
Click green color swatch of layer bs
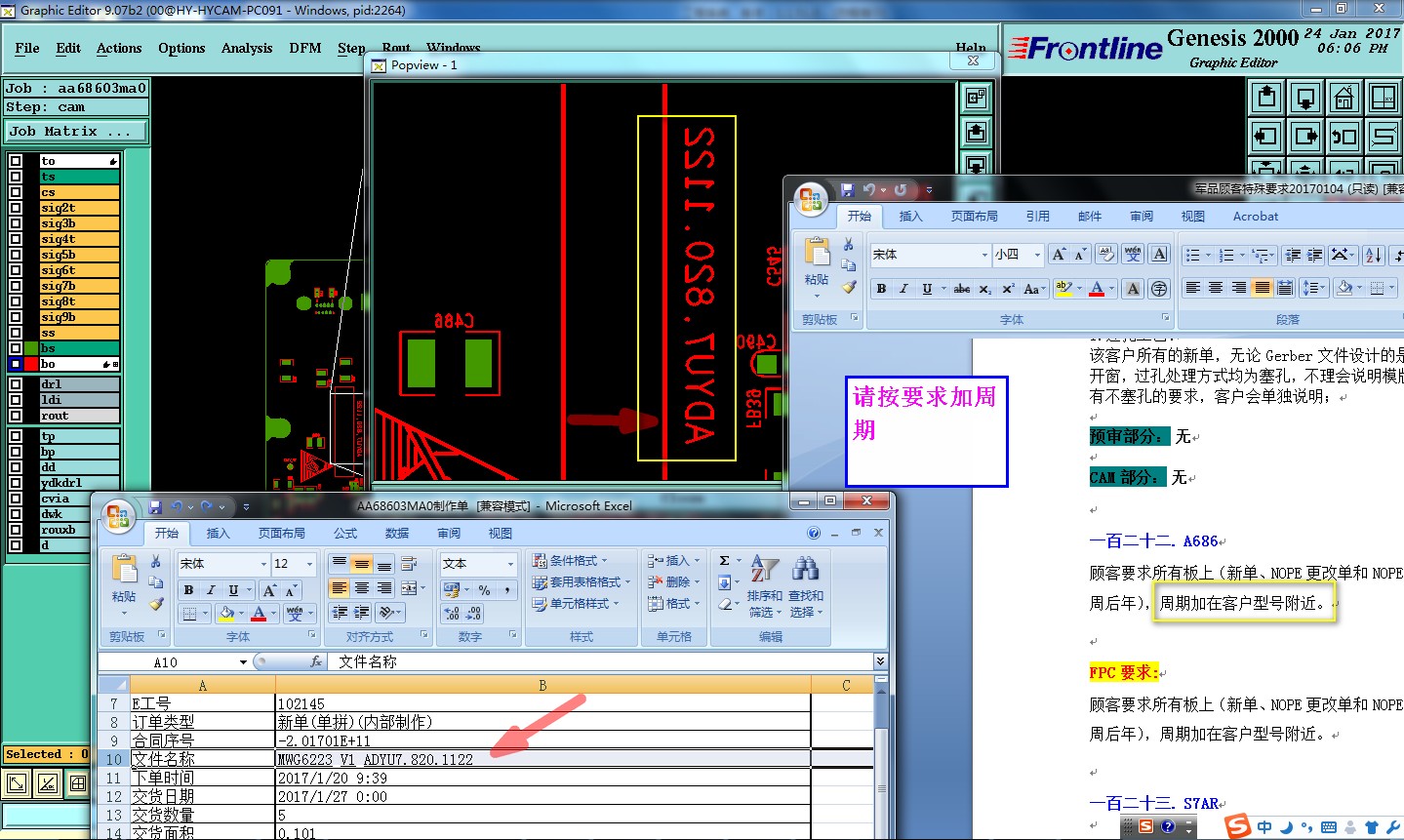point(31,348)
